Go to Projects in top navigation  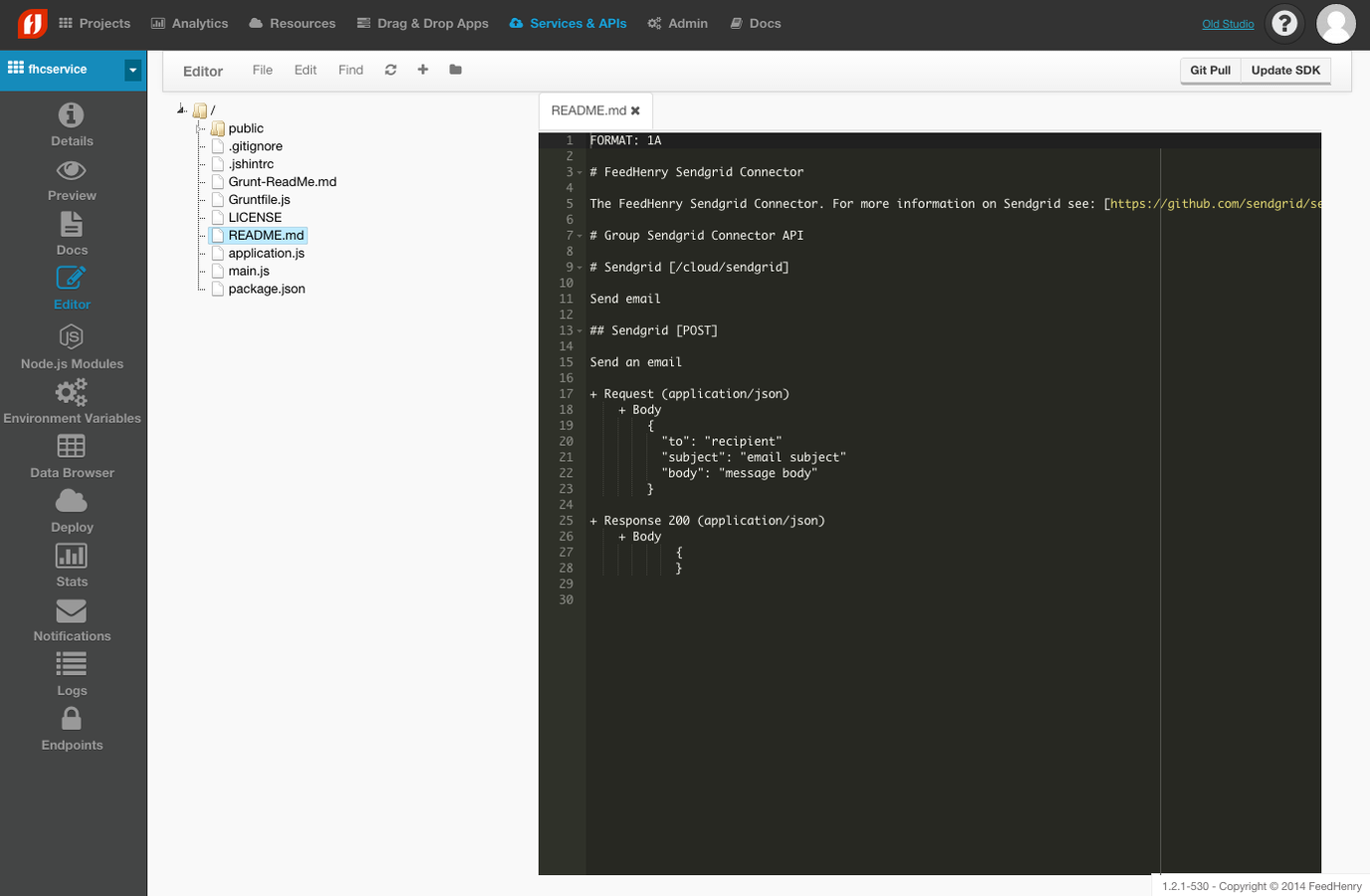coord(95,23)
